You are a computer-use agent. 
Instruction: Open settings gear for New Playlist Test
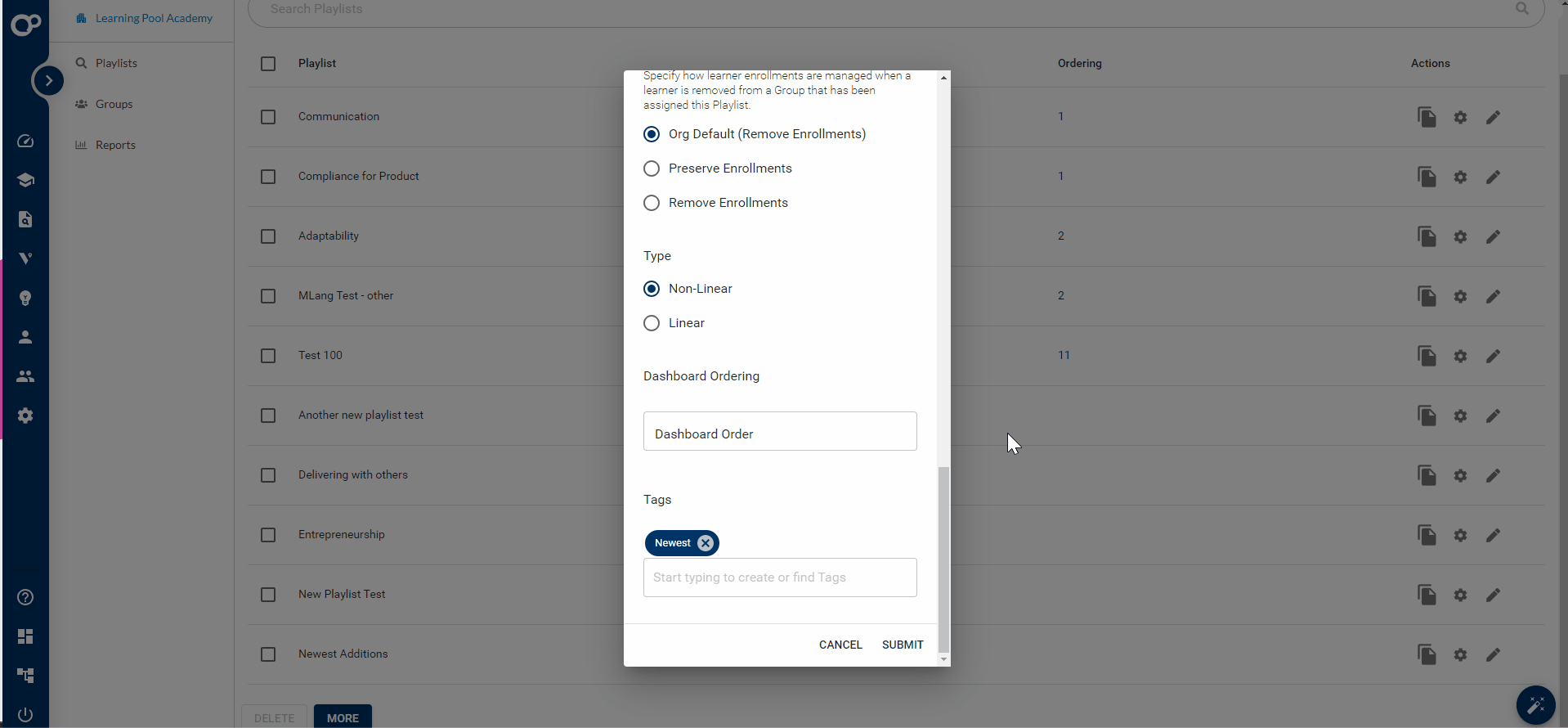point(1460,595)
